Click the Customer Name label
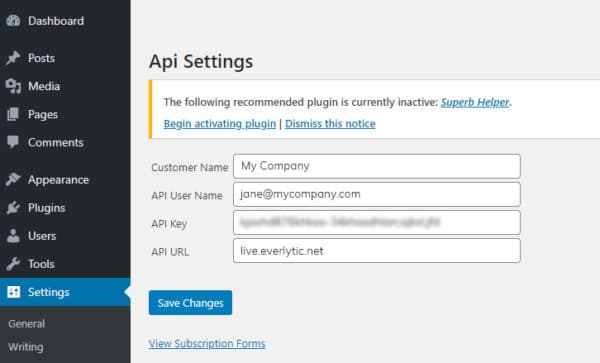The height and width of the screenshot is (363, 600). pyautogui.click(x=190, y=167)
